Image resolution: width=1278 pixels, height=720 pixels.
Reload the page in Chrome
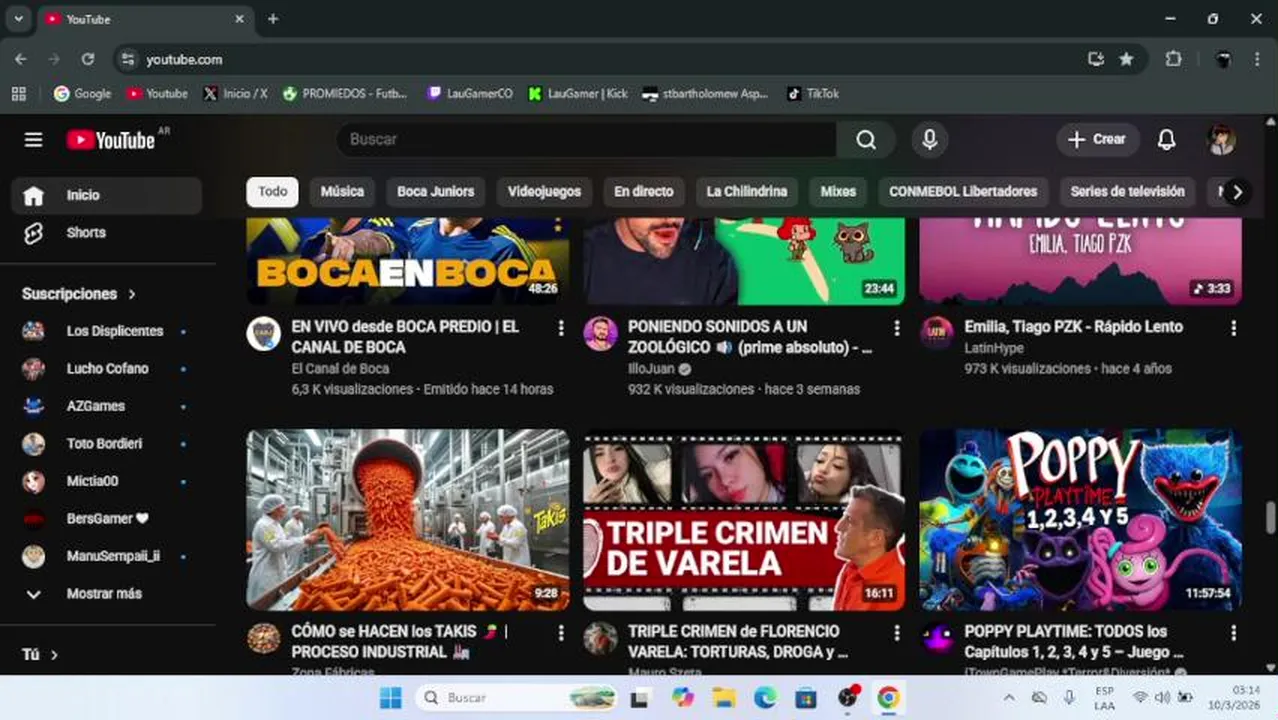point(88,60)
